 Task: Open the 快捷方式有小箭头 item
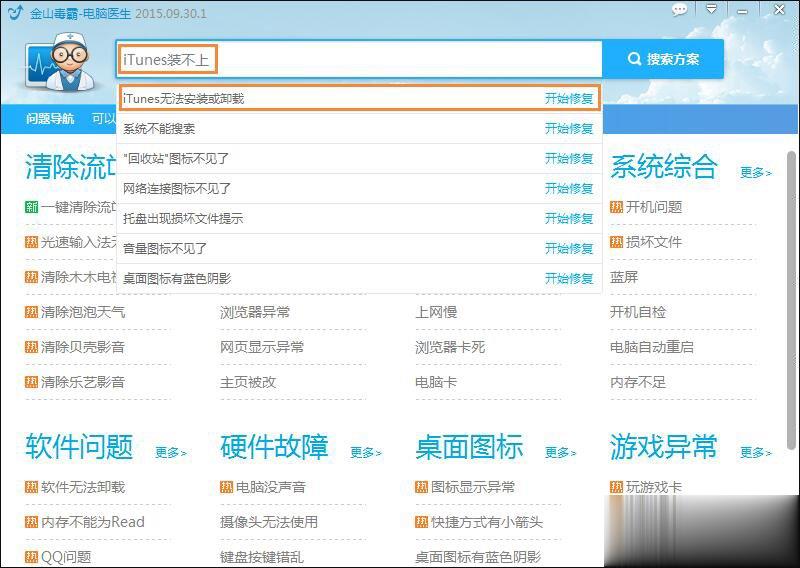487,522
